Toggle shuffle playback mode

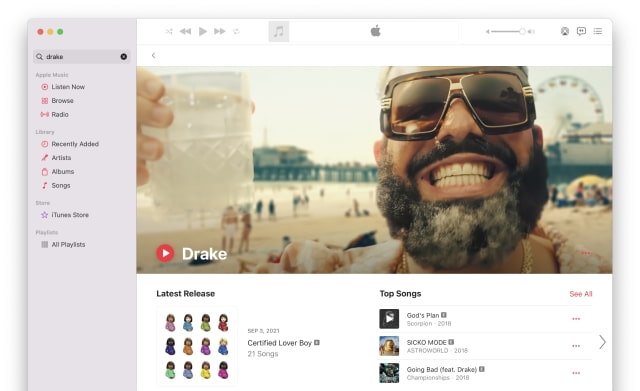(x=169, y=31)
